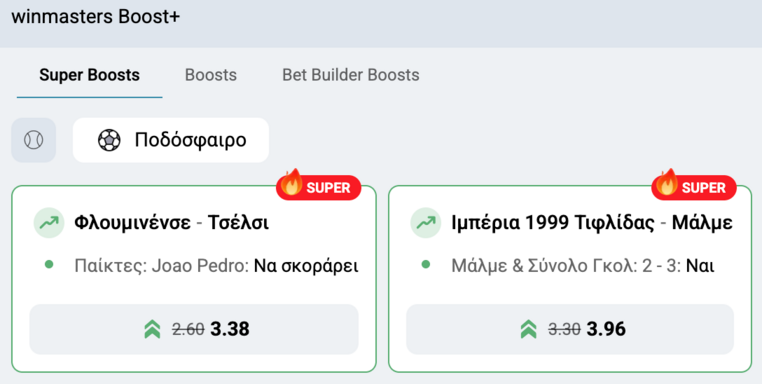The image size is (762, 384).
Task: Open the Ιμπέρια 1999 Τιφλίδας - Μάλμε match
Action: point(592,223)
